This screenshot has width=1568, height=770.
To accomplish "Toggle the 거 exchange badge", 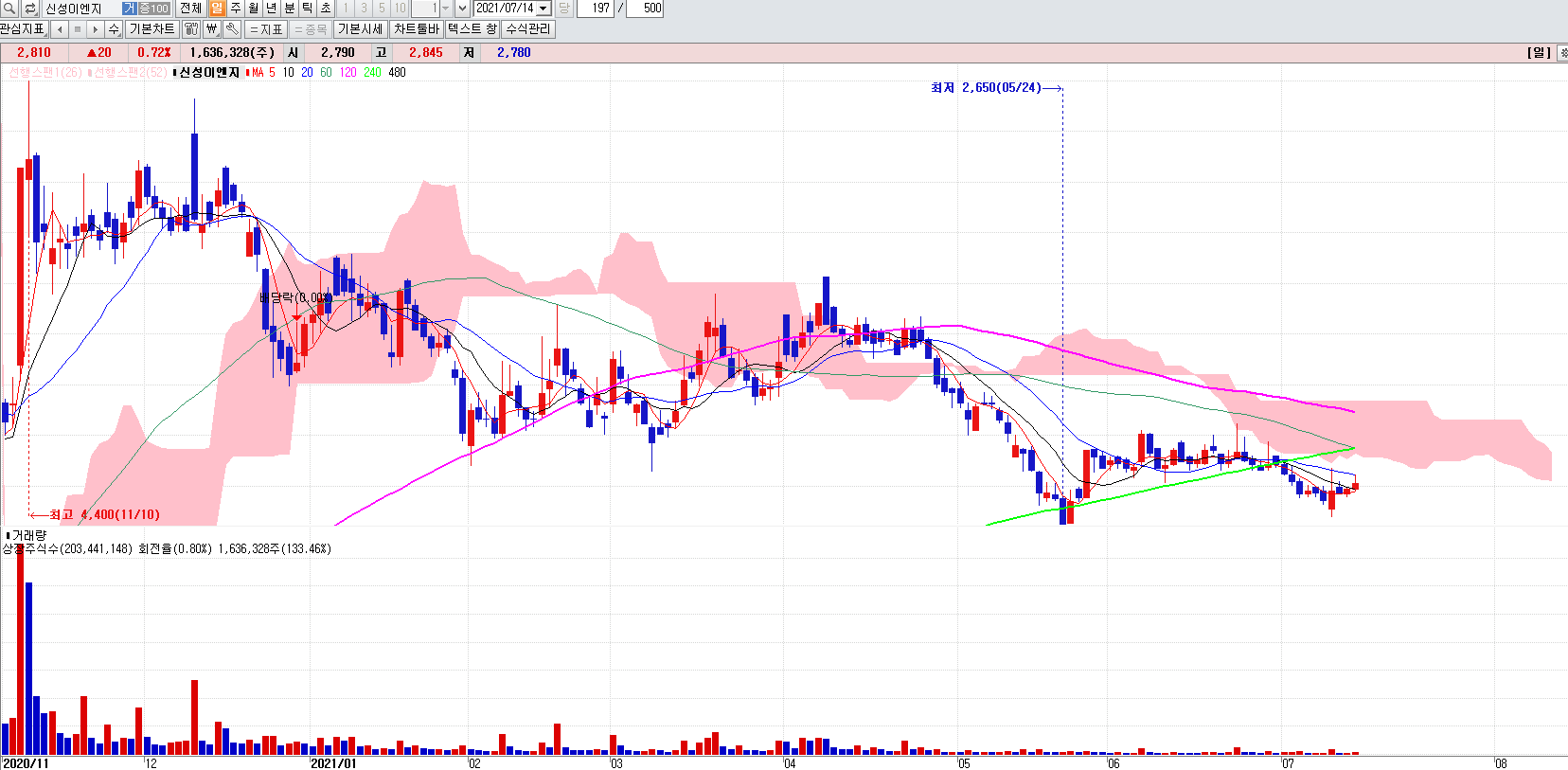I will (130, 9).
